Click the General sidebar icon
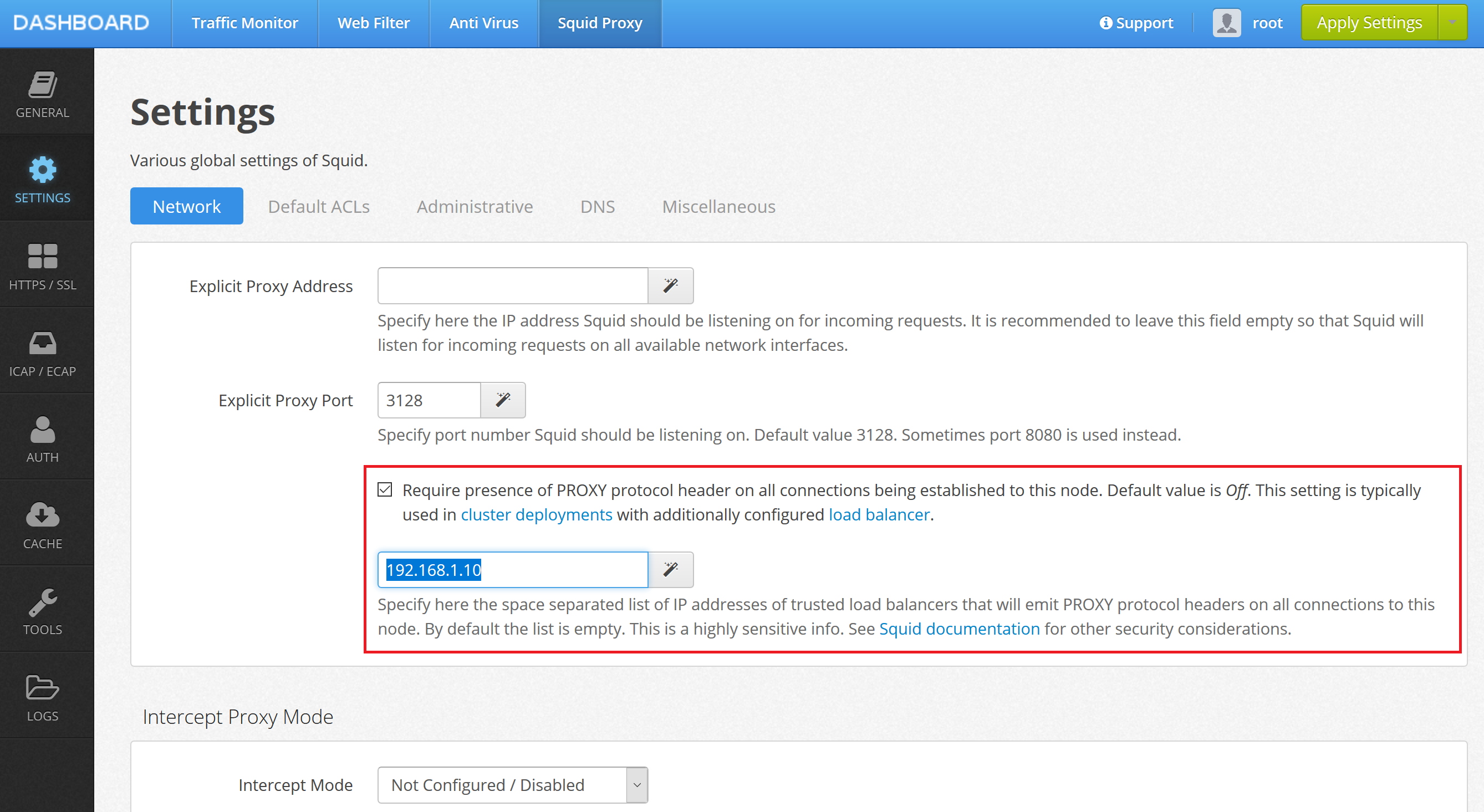The width and height of the screenshot is (1484, 812). 44,90
